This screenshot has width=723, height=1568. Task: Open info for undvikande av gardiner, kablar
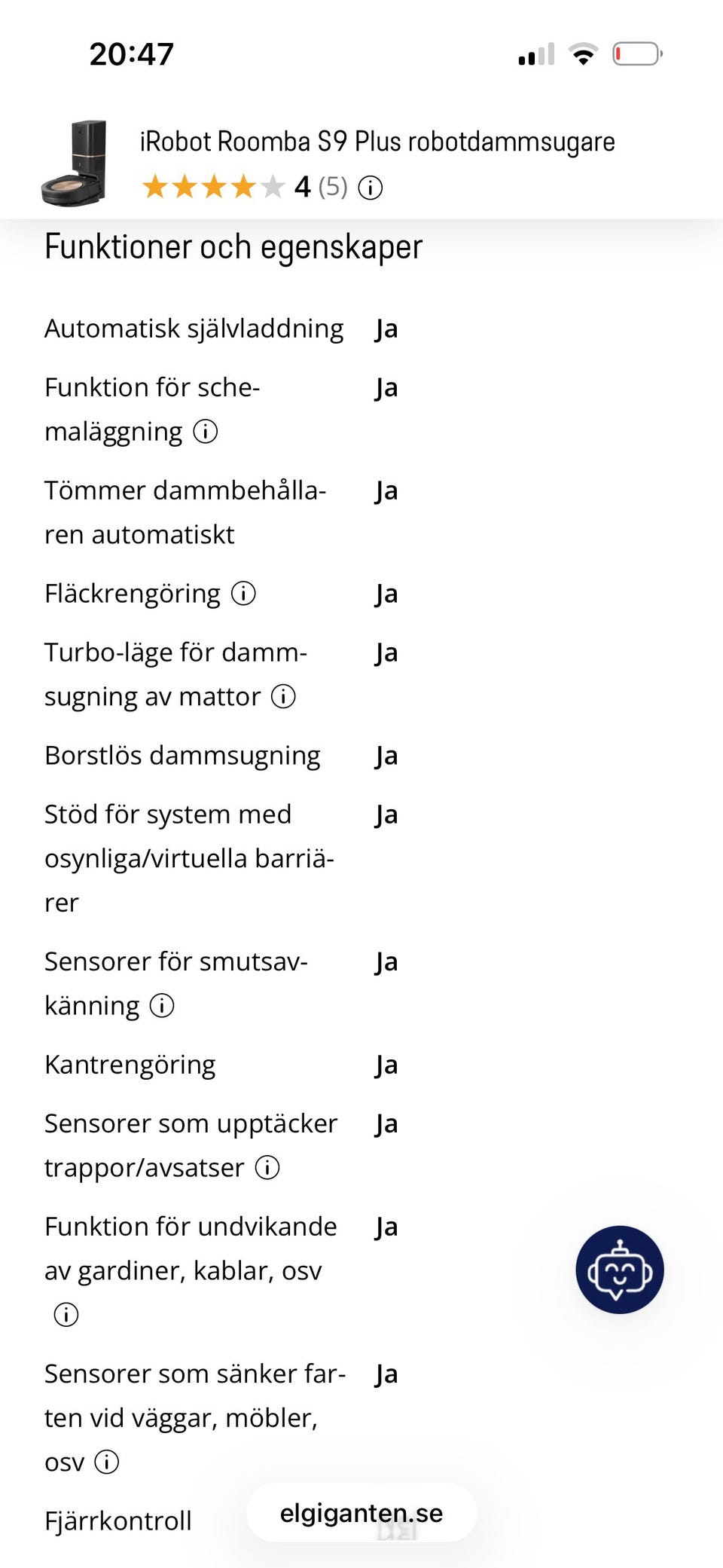pyautogui.click(x=66, y=1315)
